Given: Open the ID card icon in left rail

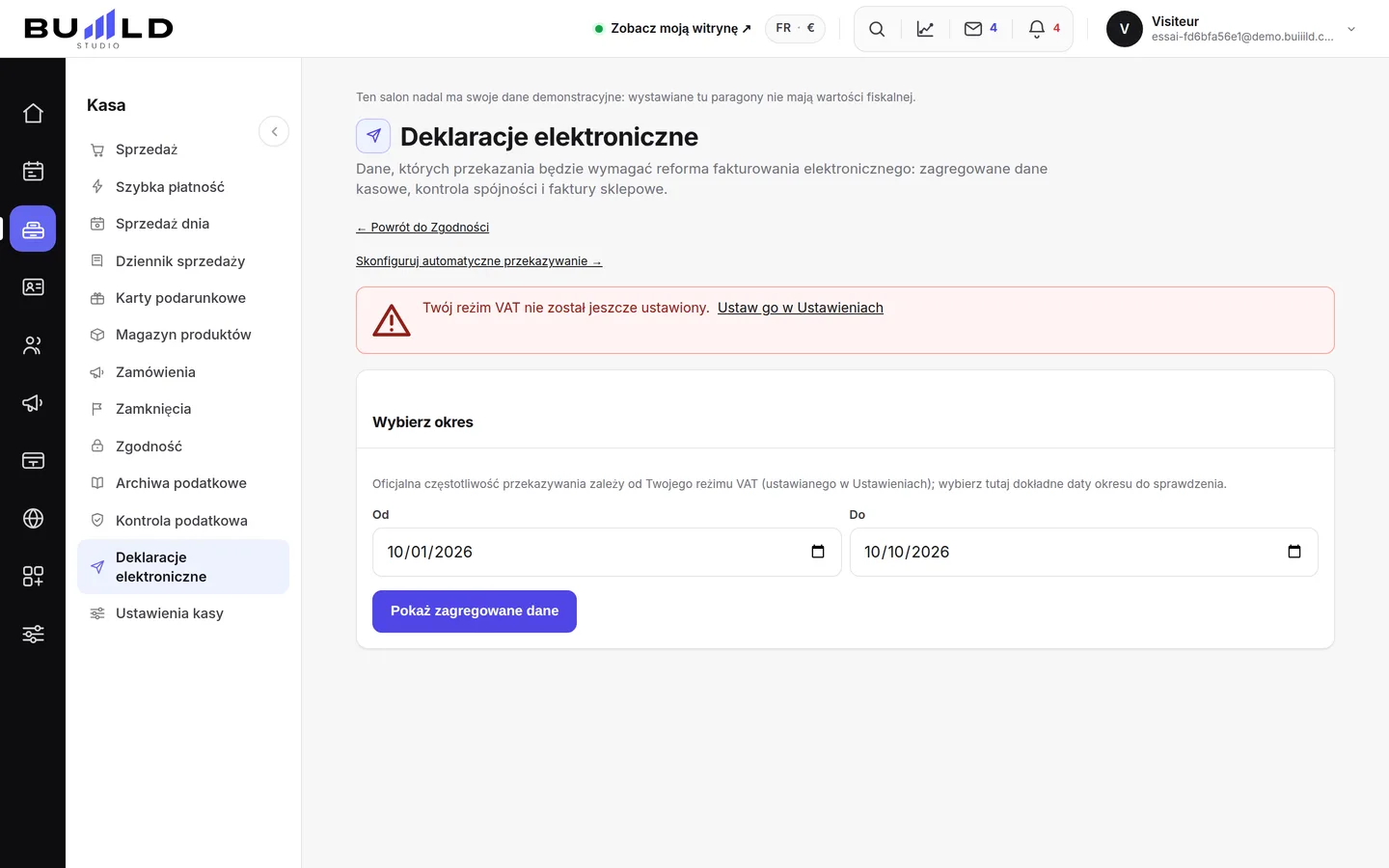Looking at the screenshot, I should point(33,286).
